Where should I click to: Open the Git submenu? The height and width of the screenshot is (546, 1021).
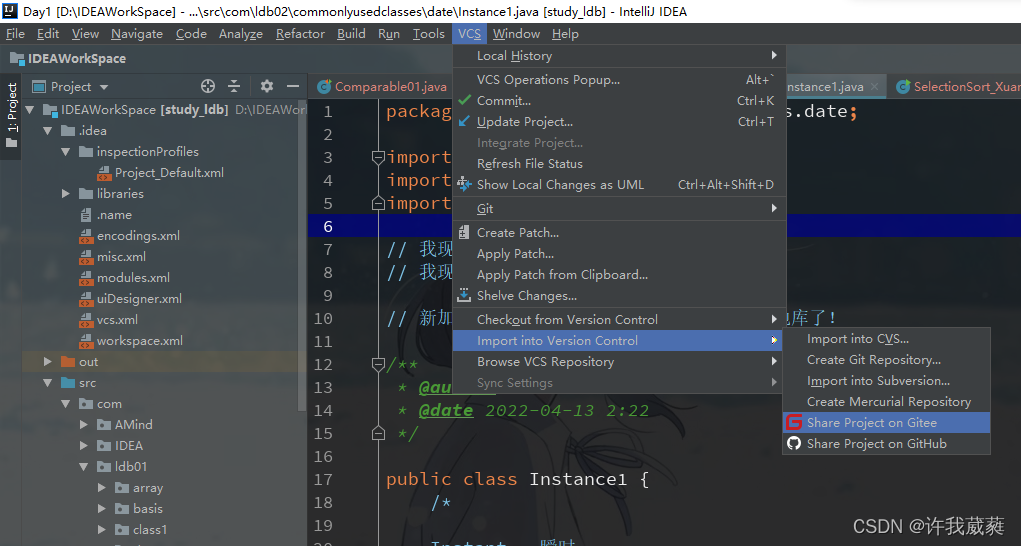619,208
